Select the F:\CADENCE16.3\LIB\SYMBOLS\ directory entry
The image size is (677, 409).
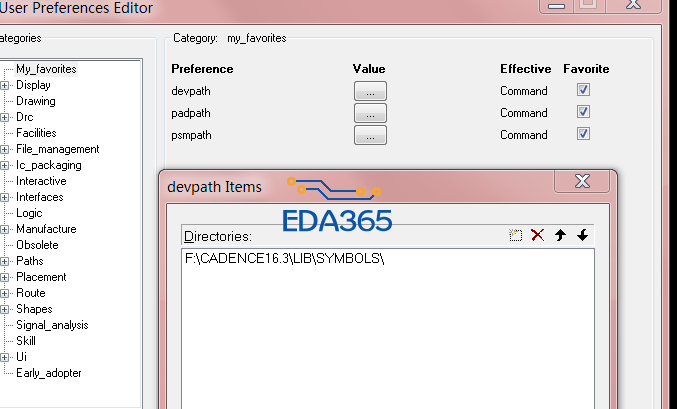285,258
